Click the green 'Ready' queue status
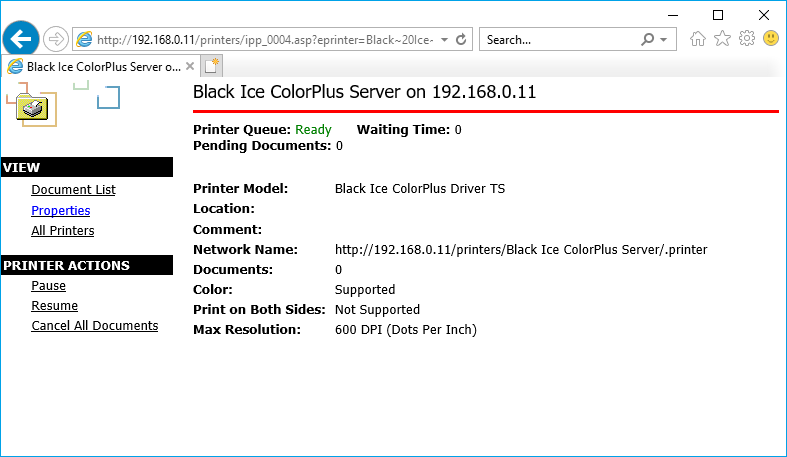This screenshot has height=457, width=787. pos(313,129)
